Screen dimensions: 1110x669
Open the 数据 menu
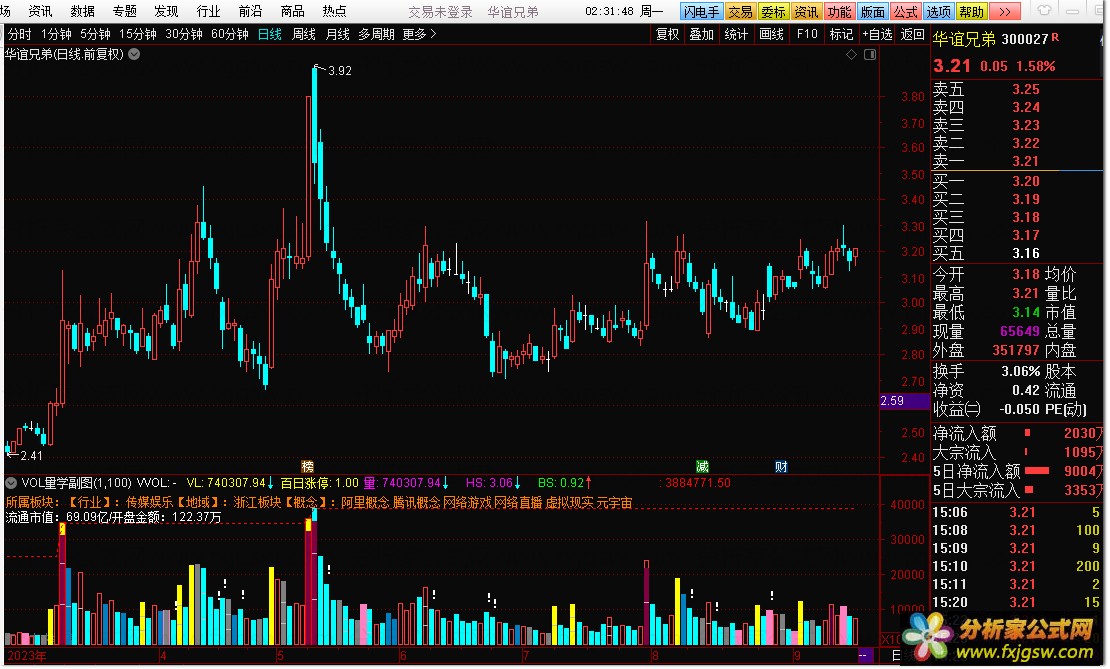pos(82,11)
